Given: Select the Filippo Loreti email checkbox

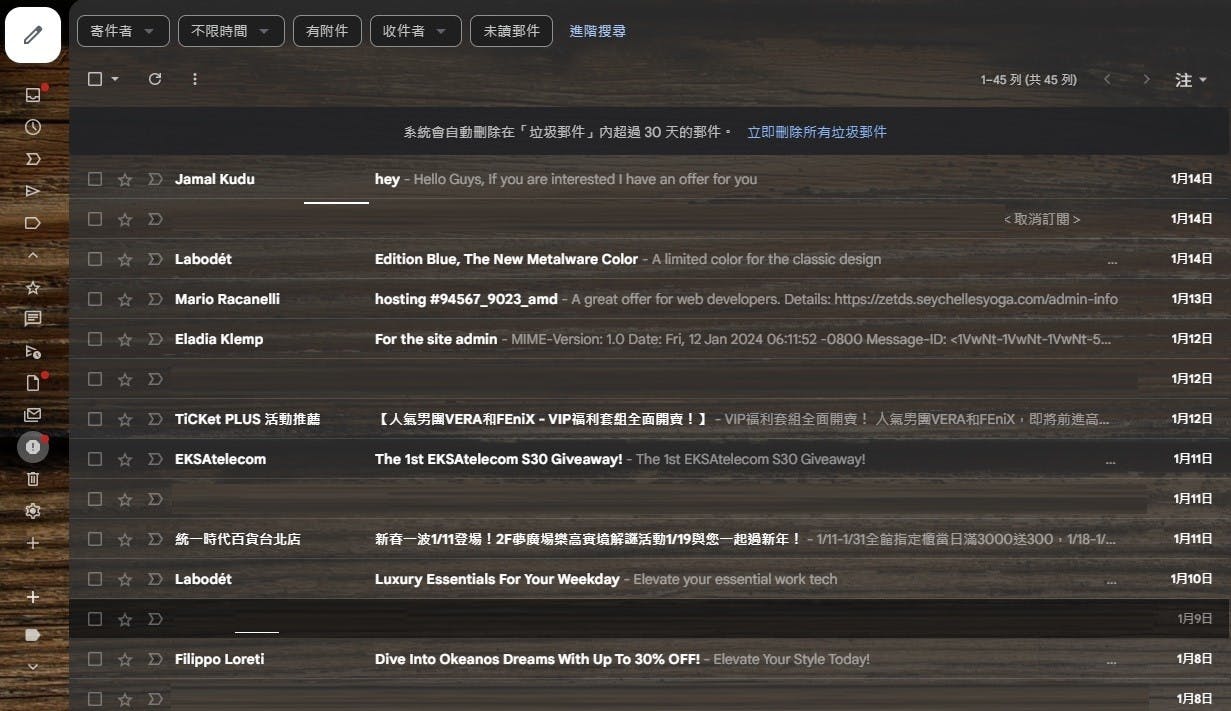Looking at the screenshot, I should point(95,659).
